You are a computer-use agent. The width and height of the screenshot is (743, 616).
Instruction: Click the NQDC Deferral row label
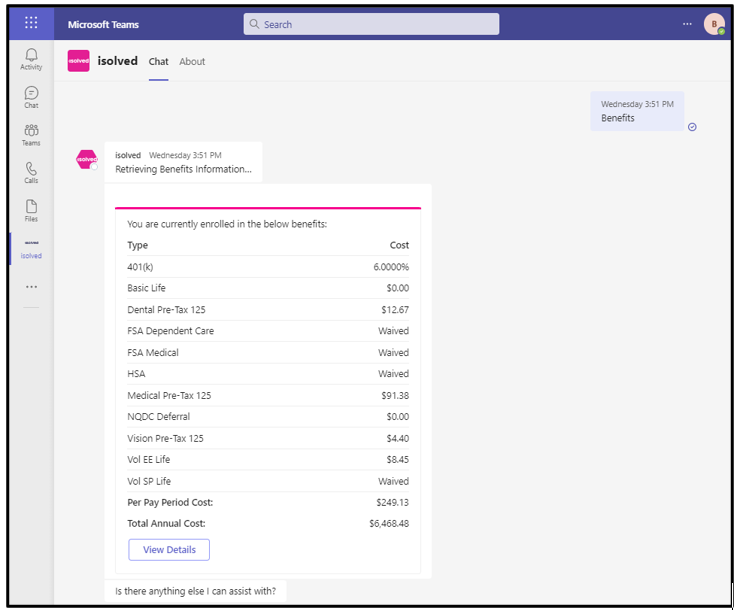coord(159,417)
